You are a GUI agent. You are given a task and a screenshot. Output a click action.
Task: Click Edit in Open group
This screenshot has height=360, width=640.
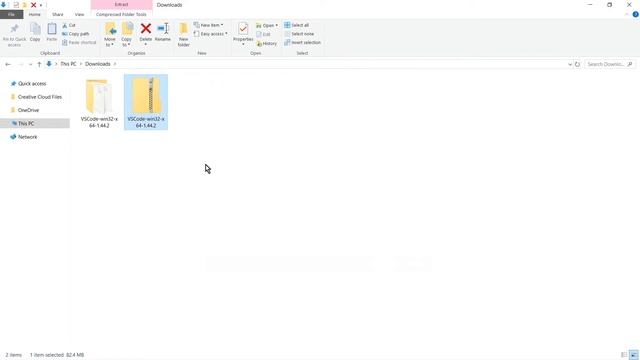click(x=263, y=34)
